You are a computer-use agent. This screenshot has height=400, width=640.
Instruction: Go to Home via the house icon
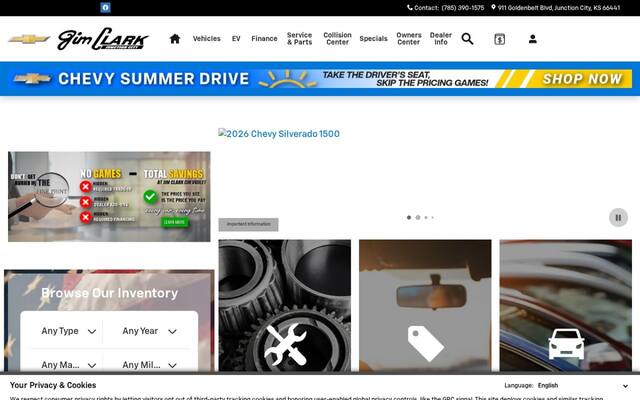point(175,39)
